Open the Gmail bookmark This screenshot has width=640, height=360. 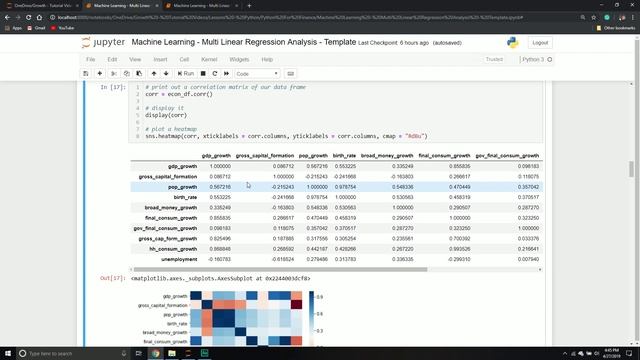point(36,28)
